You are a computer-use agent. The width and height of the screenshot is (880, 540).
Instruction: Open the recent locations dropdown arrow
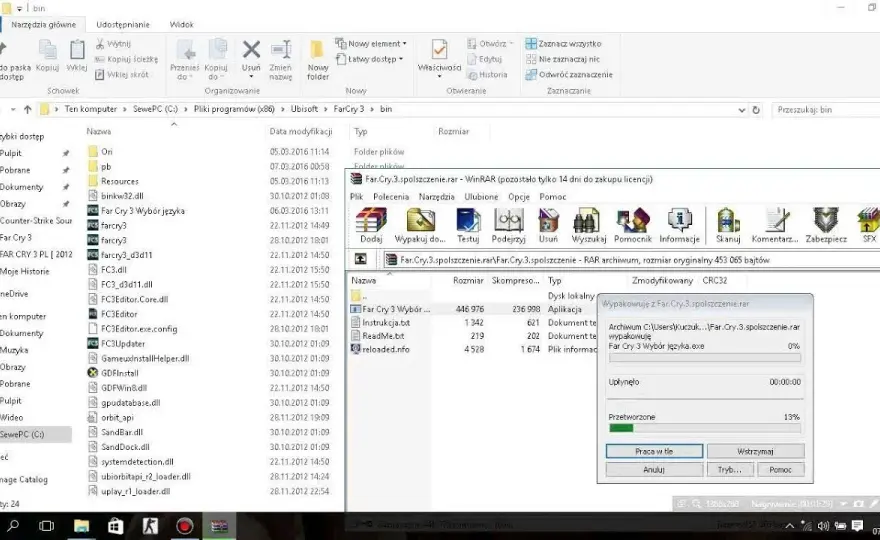coord(13,109)
